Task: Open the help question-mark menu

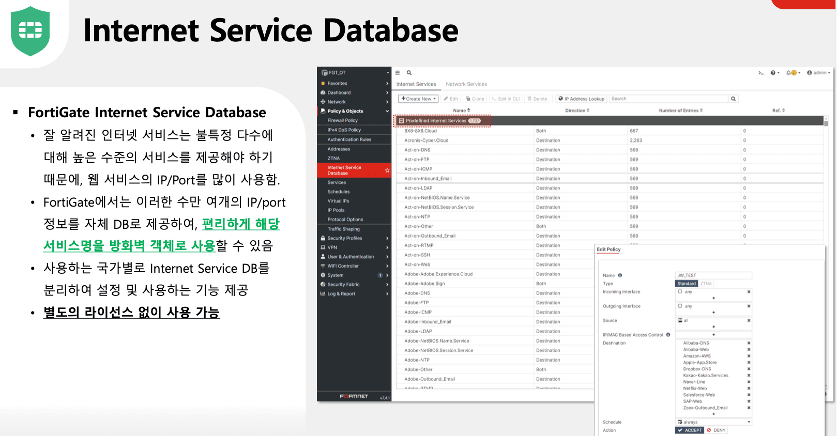Action: coord(775,73)
